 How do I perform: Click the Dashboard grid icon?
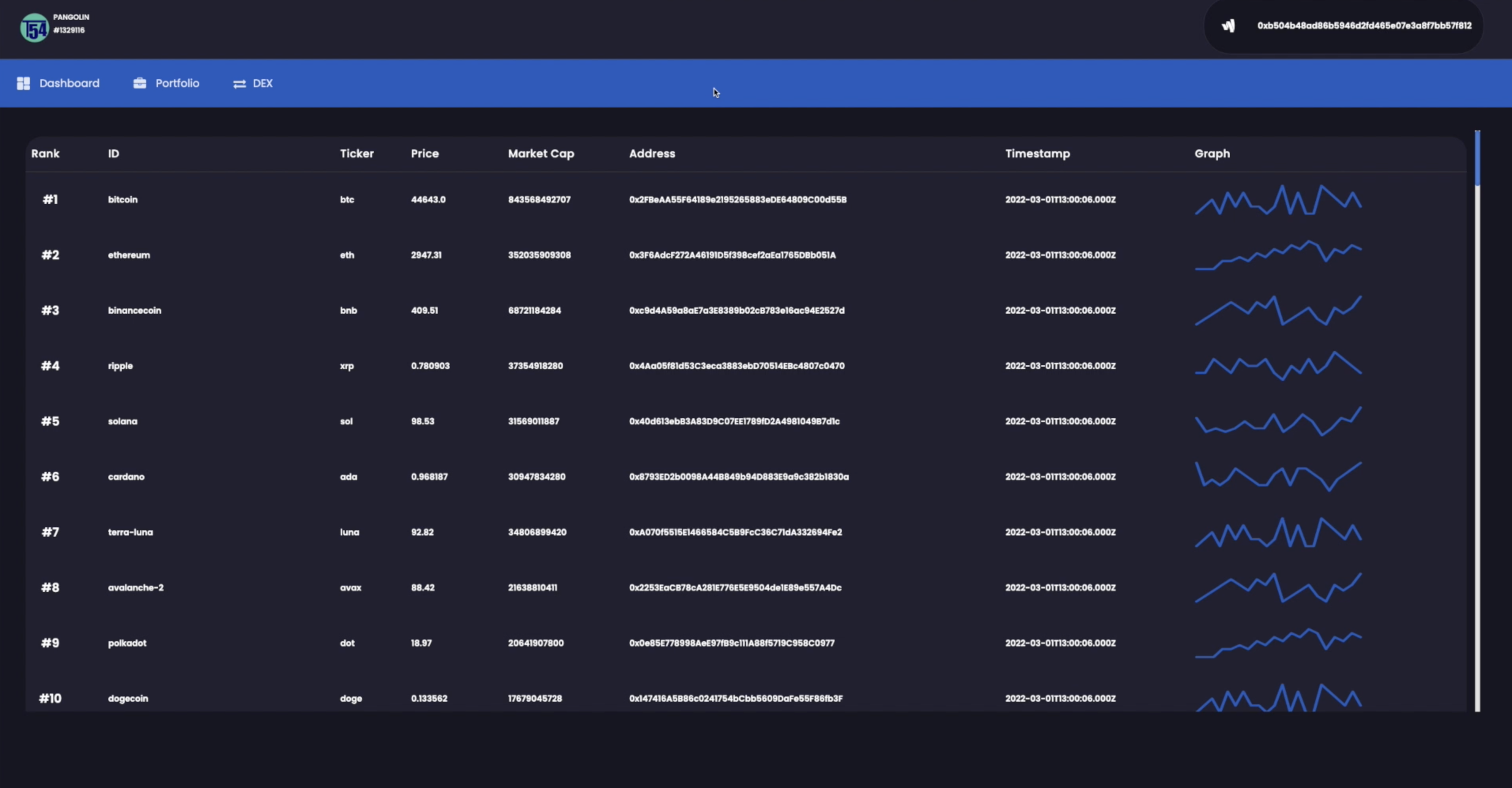(x=23, y=83)
